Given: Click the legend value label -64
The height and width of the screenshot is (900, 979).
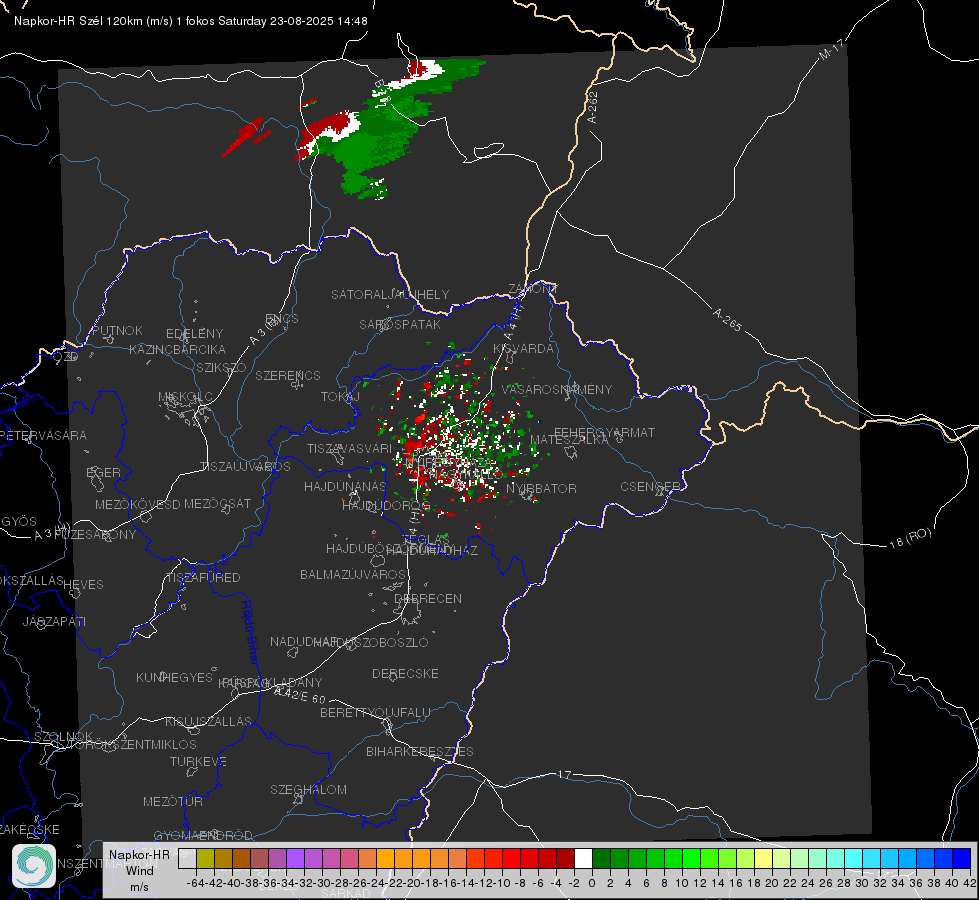Looking at the screenshot, I should click(195, 883).
